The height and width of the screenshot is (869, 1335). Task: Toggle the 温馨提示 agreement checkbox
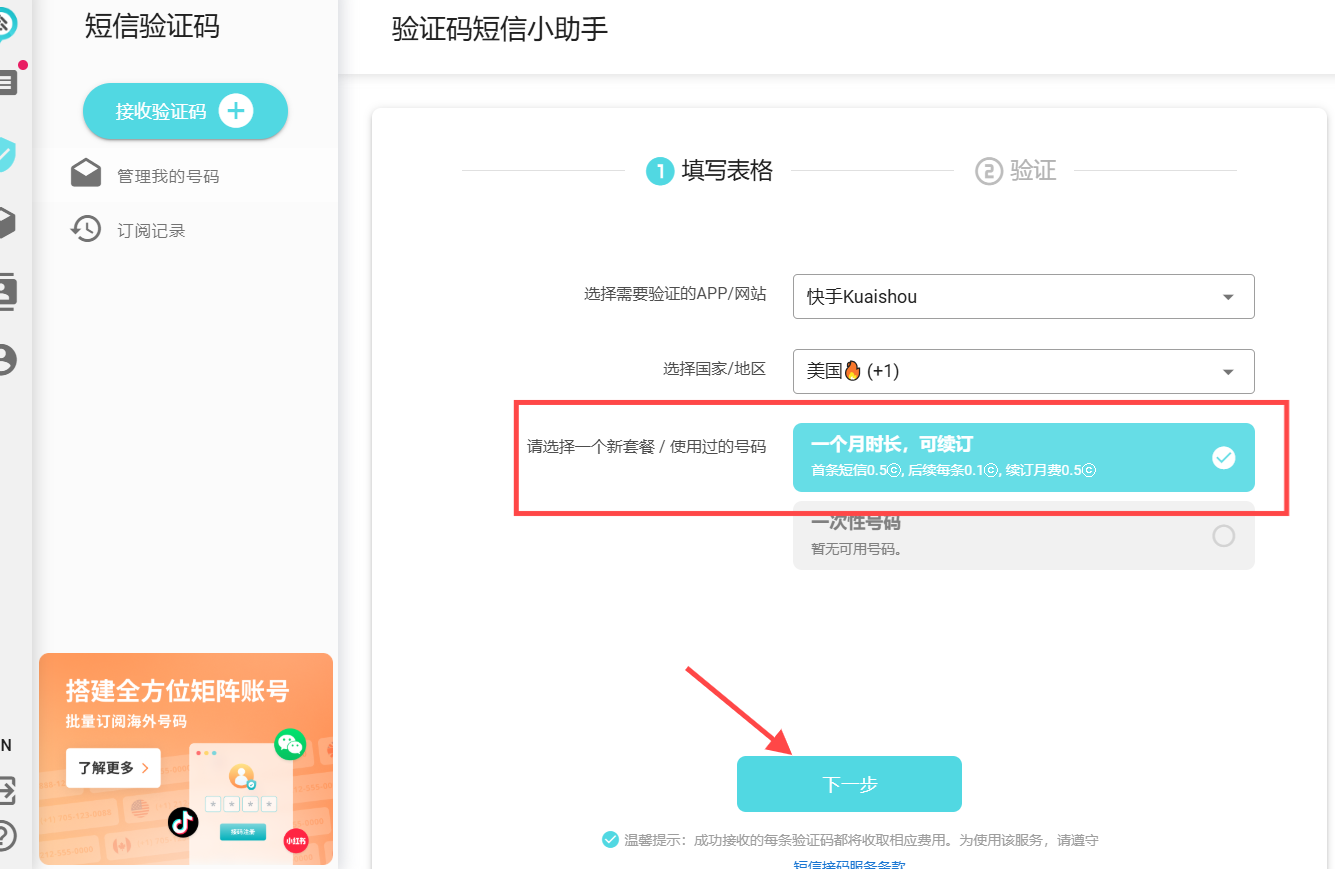(610, 840)
